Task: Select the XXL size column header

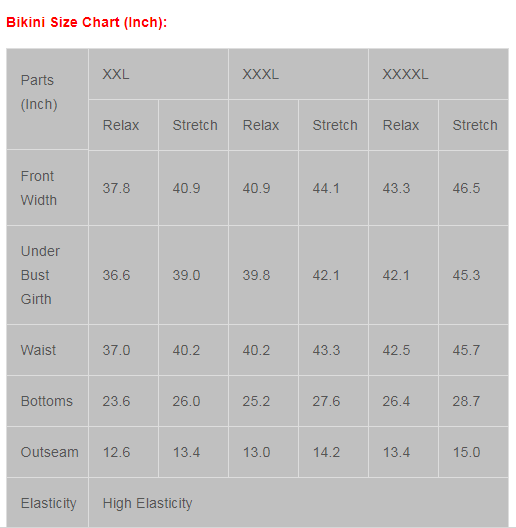Action: 158,74
